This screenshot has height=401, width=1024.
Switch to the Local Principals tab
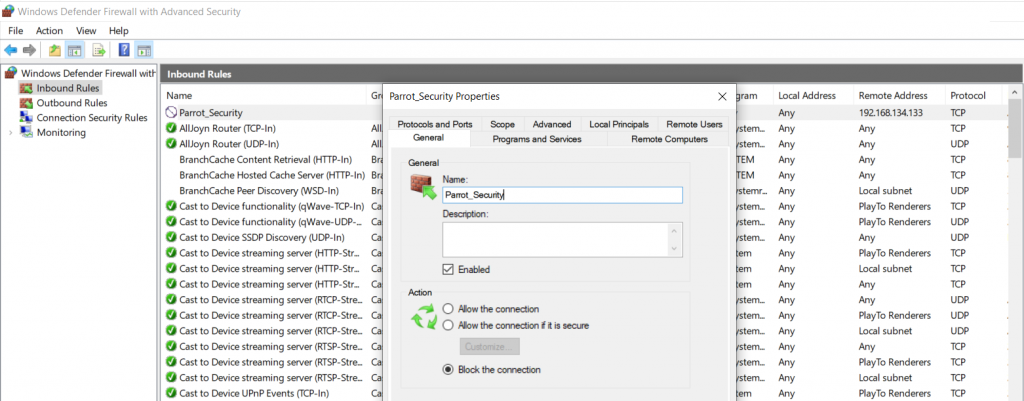(619, 124)
